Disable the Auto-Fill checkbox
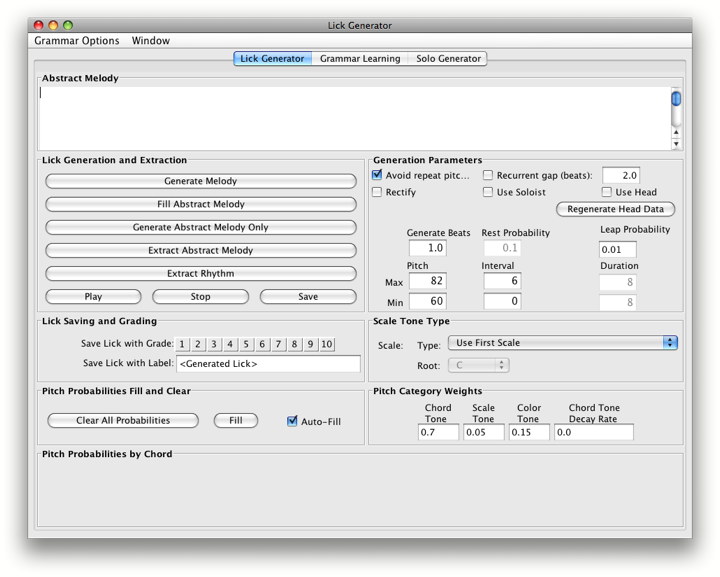Image resolution: width=720 pixels, height=577 pixels. pos(293,421)
